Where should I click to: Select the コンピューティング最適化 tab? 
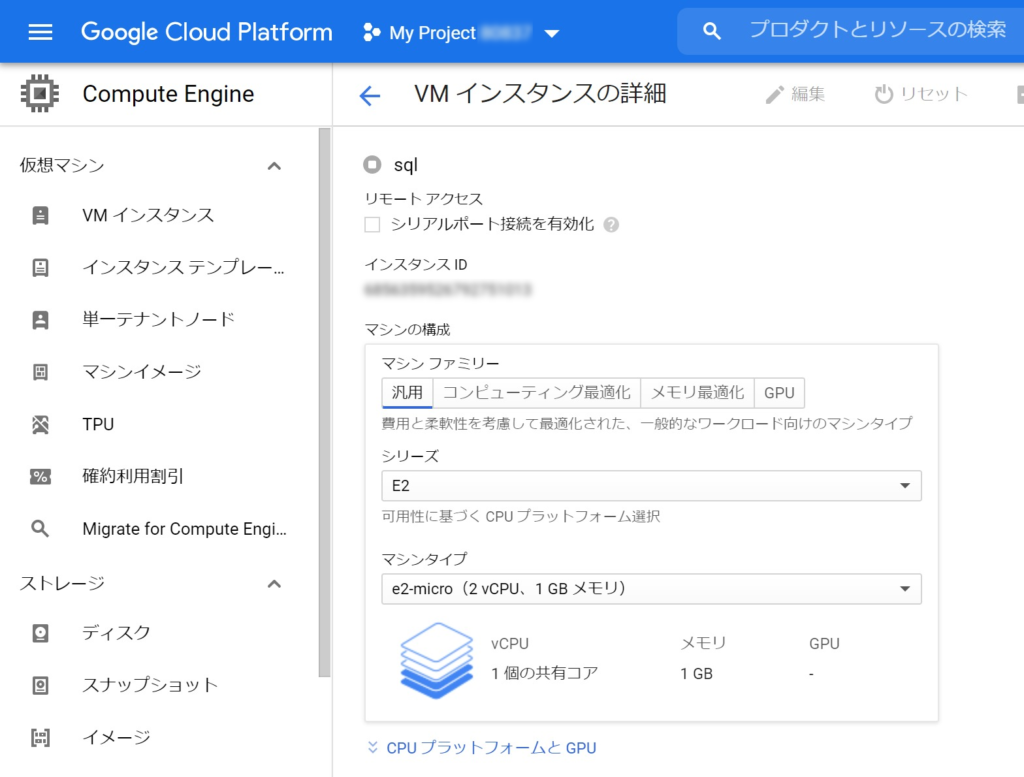[536, 393]
